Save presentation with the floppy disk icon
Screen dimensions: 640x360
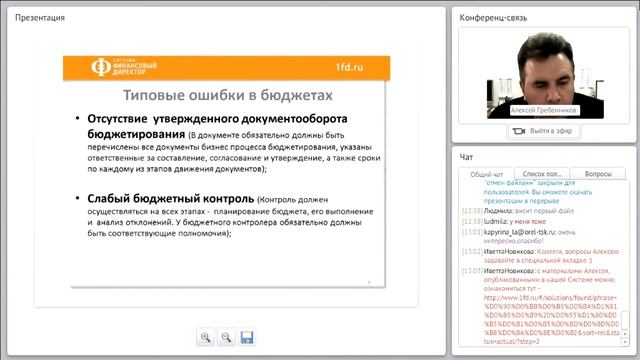247,338
